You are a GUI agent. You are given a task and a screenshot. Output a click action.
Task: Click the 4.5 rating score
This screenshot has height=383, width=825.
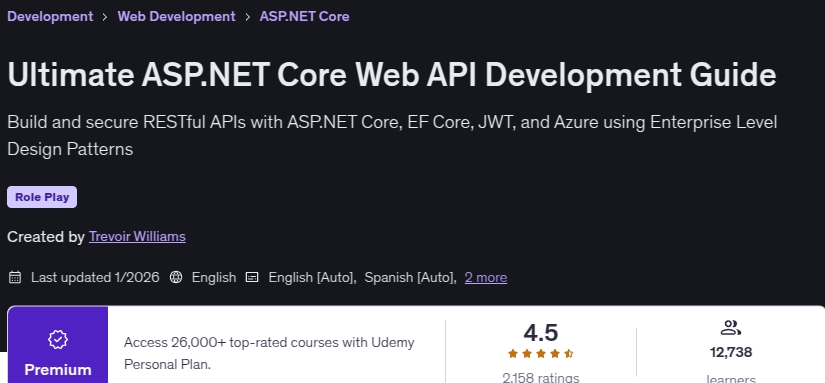540,332
